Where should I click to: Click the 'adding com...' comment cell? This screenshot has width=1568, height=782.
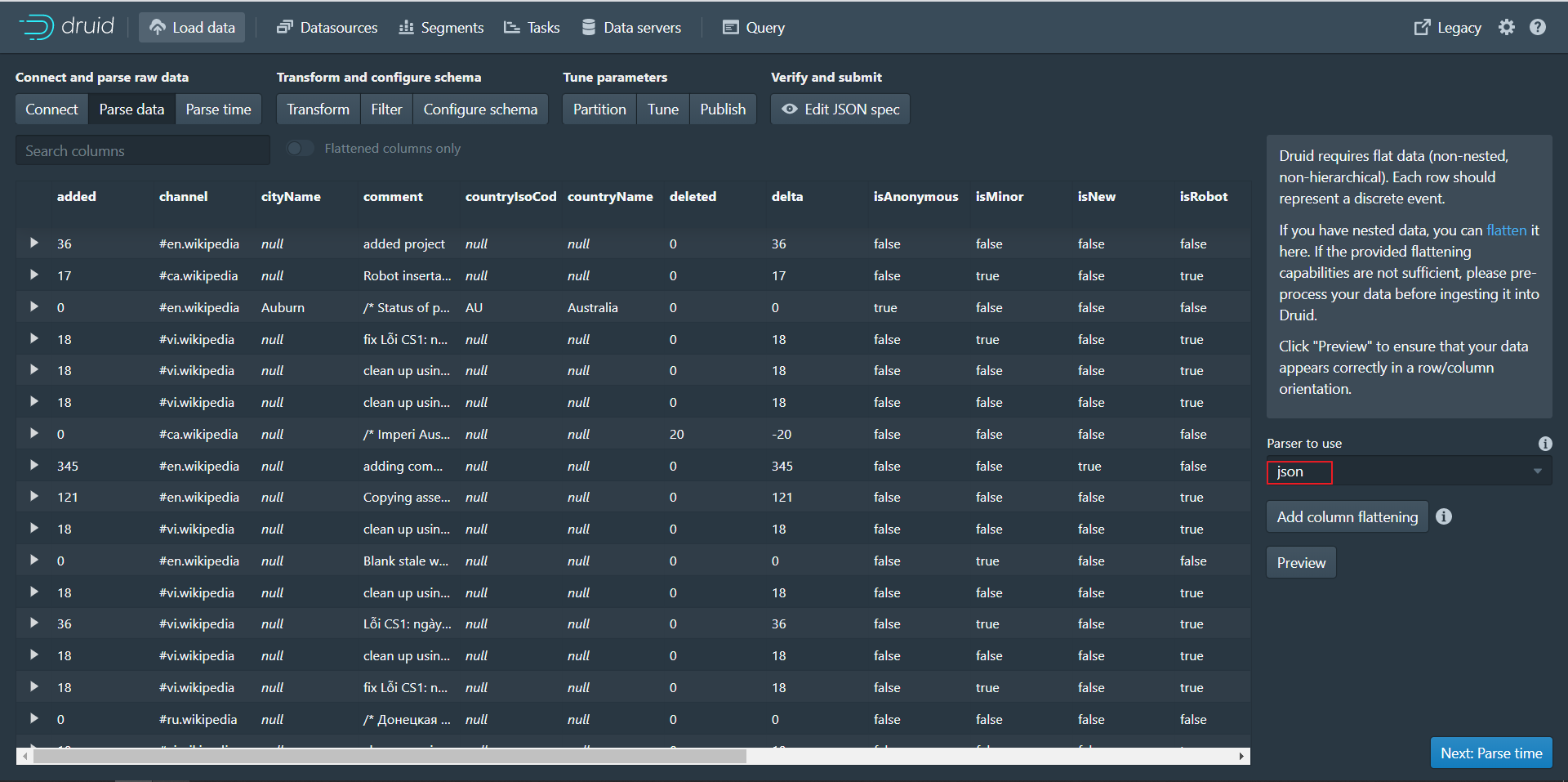403,466
